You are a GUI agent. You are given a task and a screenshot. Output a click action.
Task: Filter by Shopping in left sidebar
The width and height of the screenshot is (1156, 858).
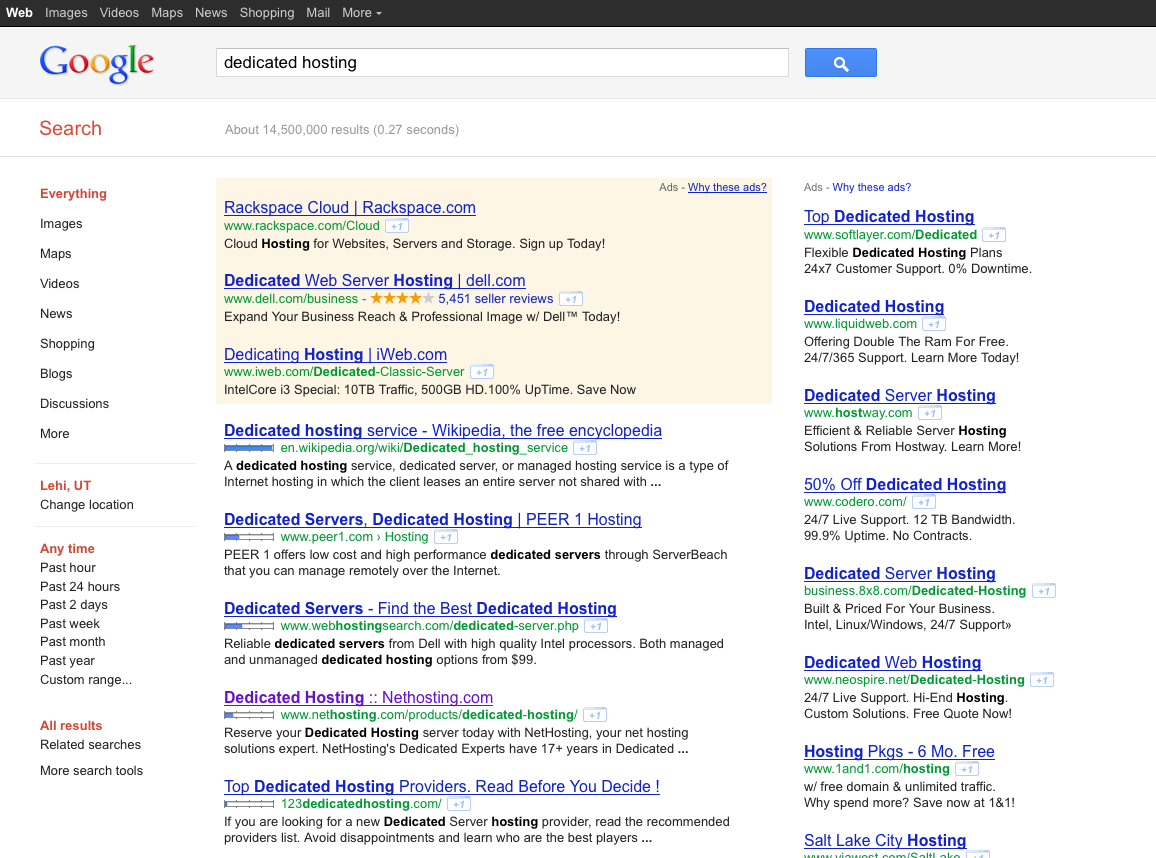(67, 344)
